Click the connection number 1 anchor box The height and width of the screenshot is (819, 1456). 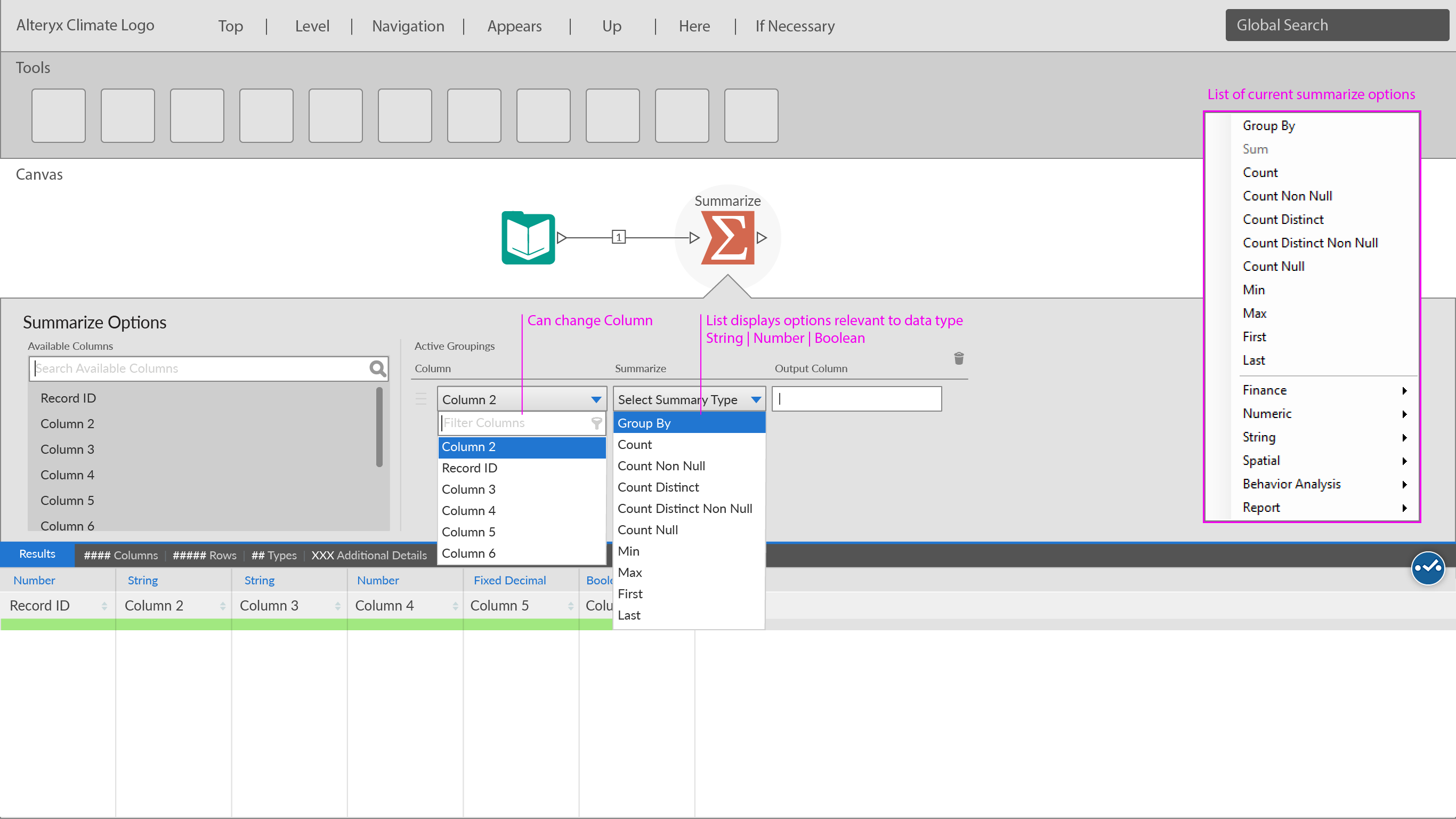618,238
